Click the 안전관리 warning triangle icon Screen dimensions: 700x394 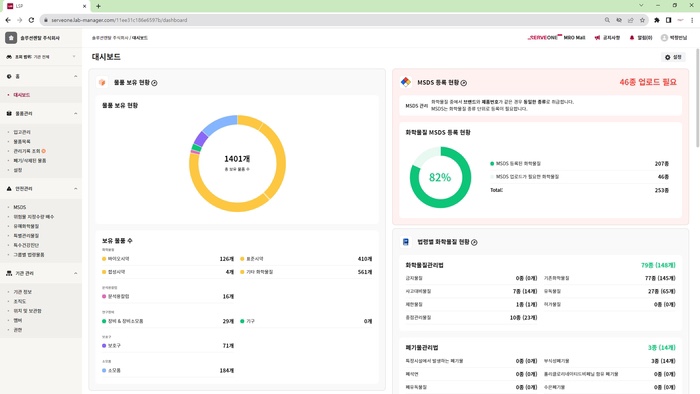pos(9,189)
